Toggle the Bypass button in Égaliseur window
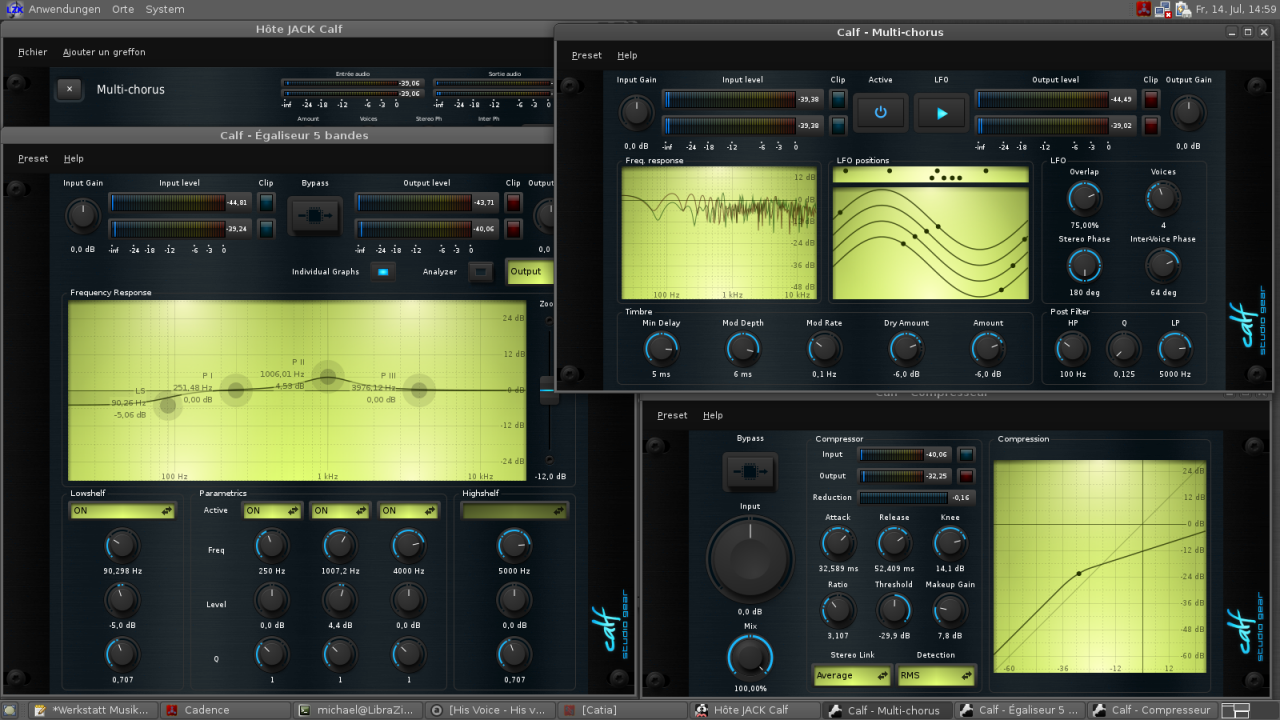 (315, 216)
